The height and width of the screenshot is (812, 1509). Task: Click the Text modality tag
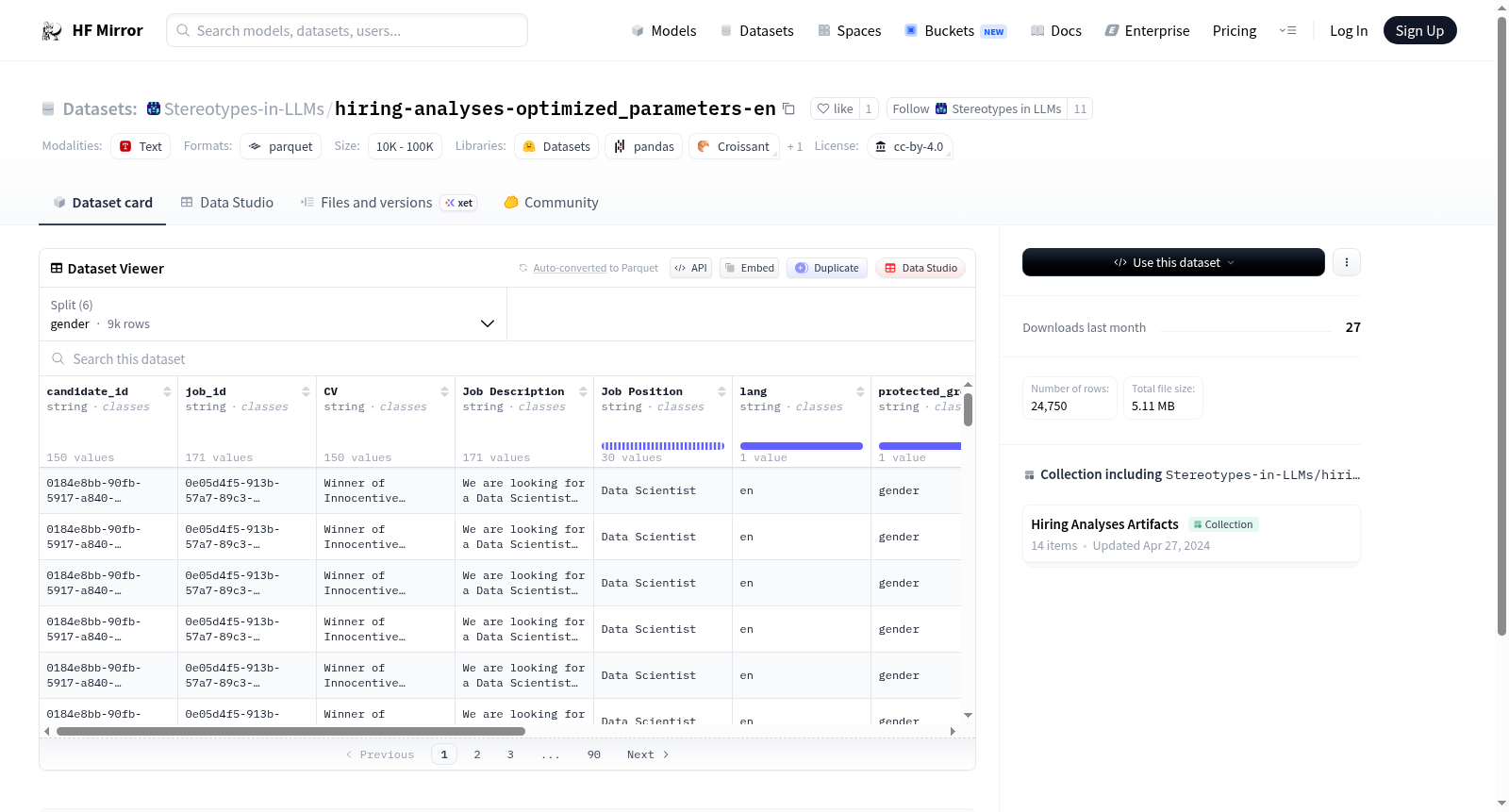point(141,146)
